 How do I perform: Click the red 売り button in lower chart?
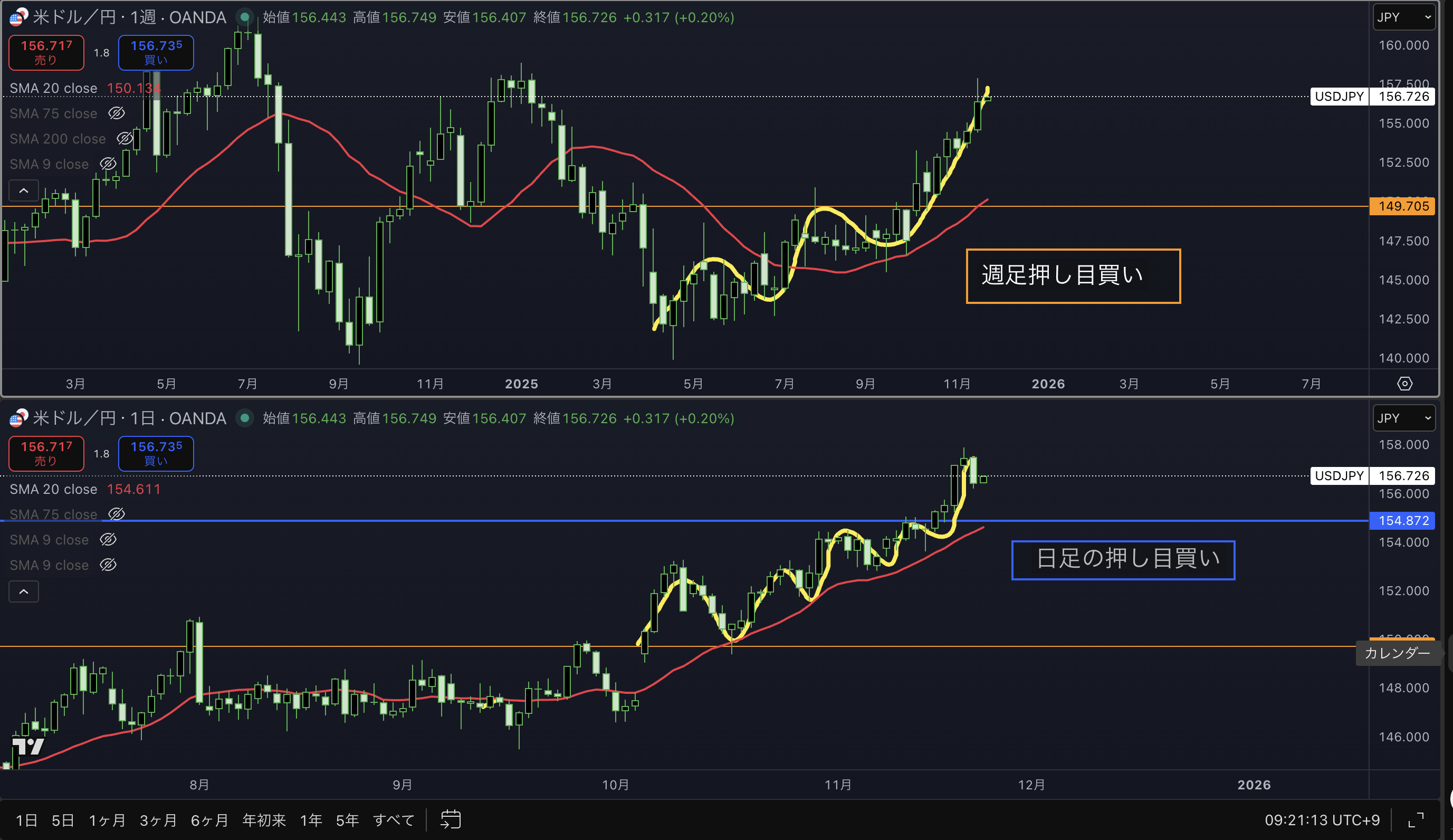[x=46, y=453]
